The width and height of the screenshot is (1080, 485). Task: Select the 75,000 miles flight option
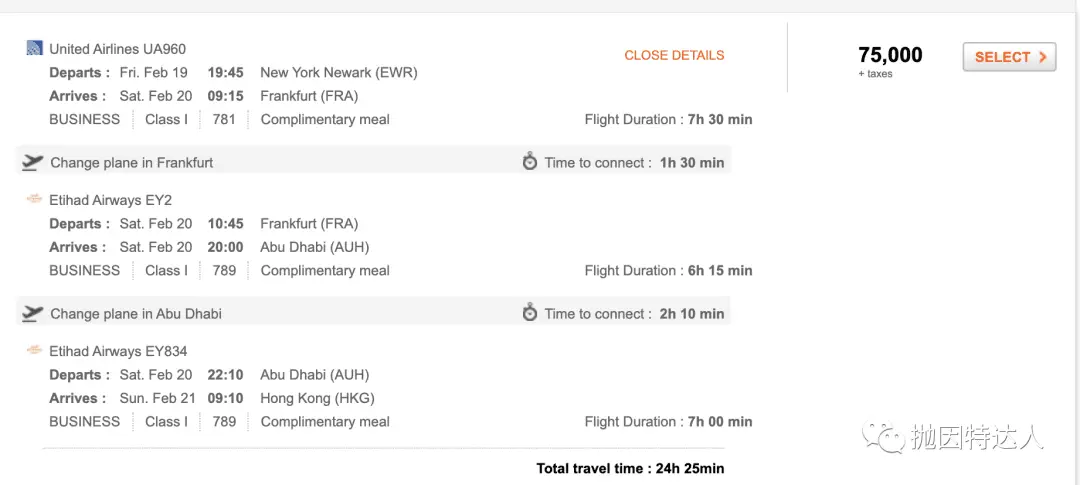coord(1009,57)
